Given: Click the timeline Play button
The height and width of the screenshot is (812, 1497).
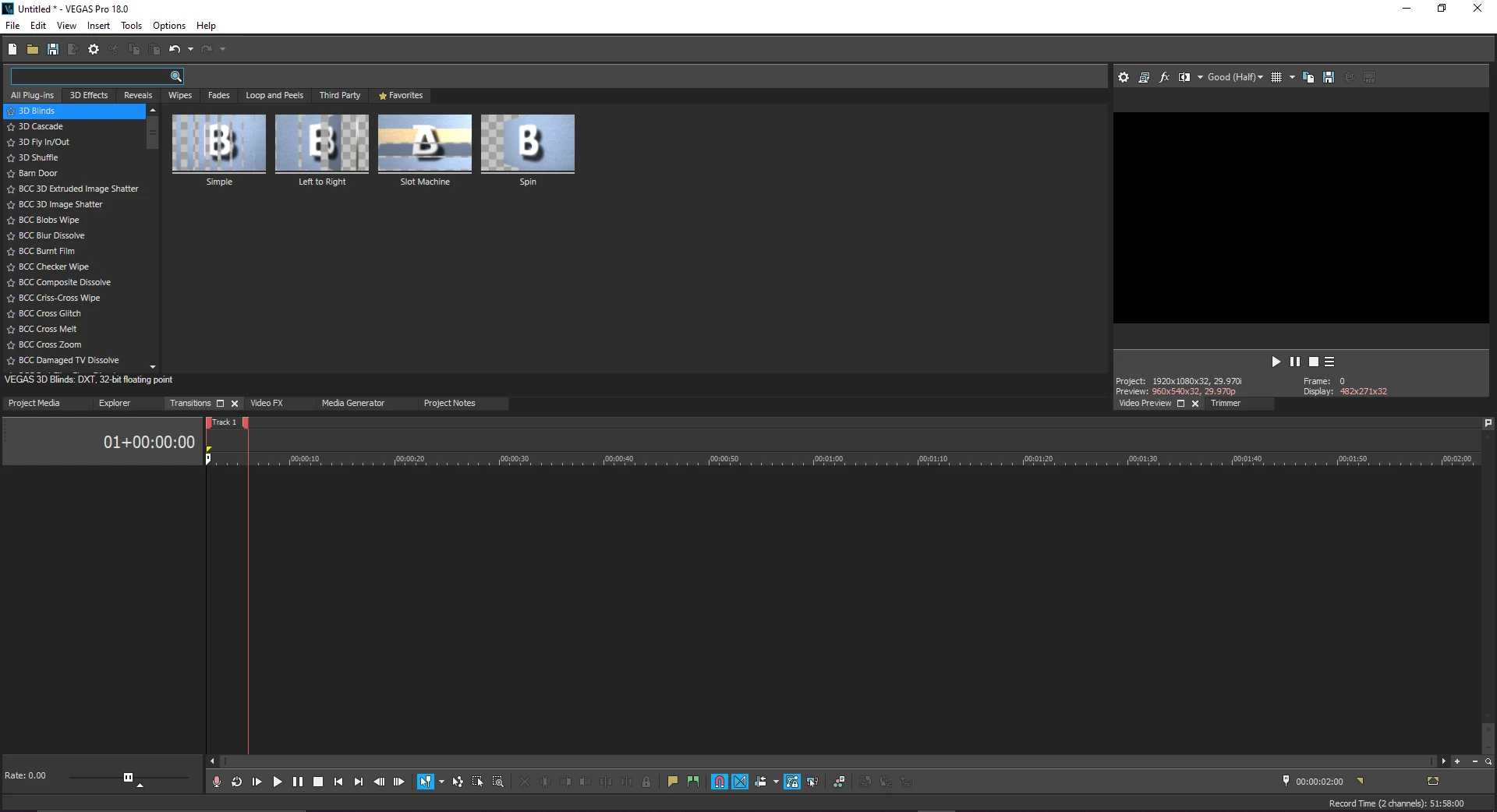Looking at the screenshot, I should pyautogui.click(x=278, y=782).
